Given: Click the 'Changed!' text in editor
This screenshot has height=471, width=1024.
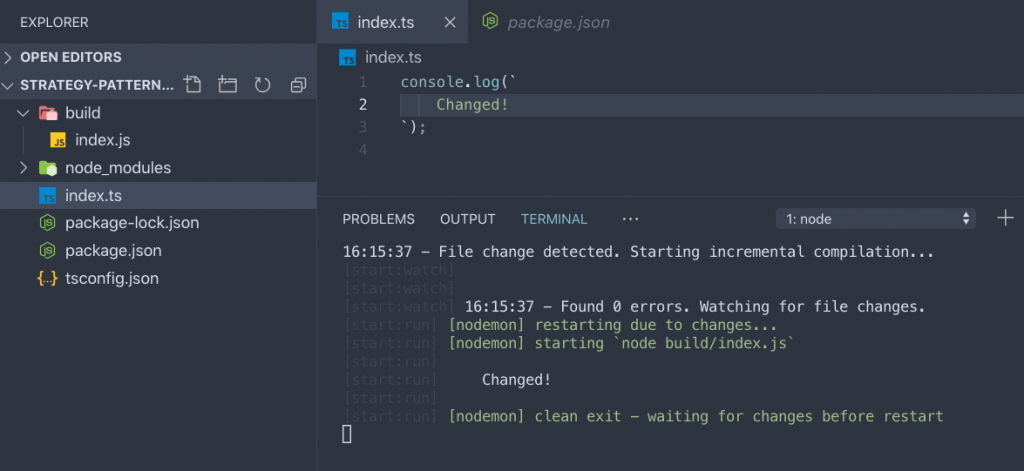Looking at the screenshot, I should (472, 105).
